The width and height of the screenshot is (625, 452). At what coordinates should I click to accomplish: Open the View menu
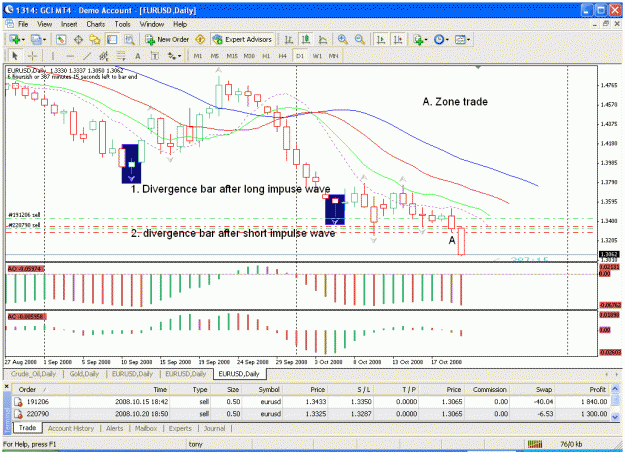[45, 24]
